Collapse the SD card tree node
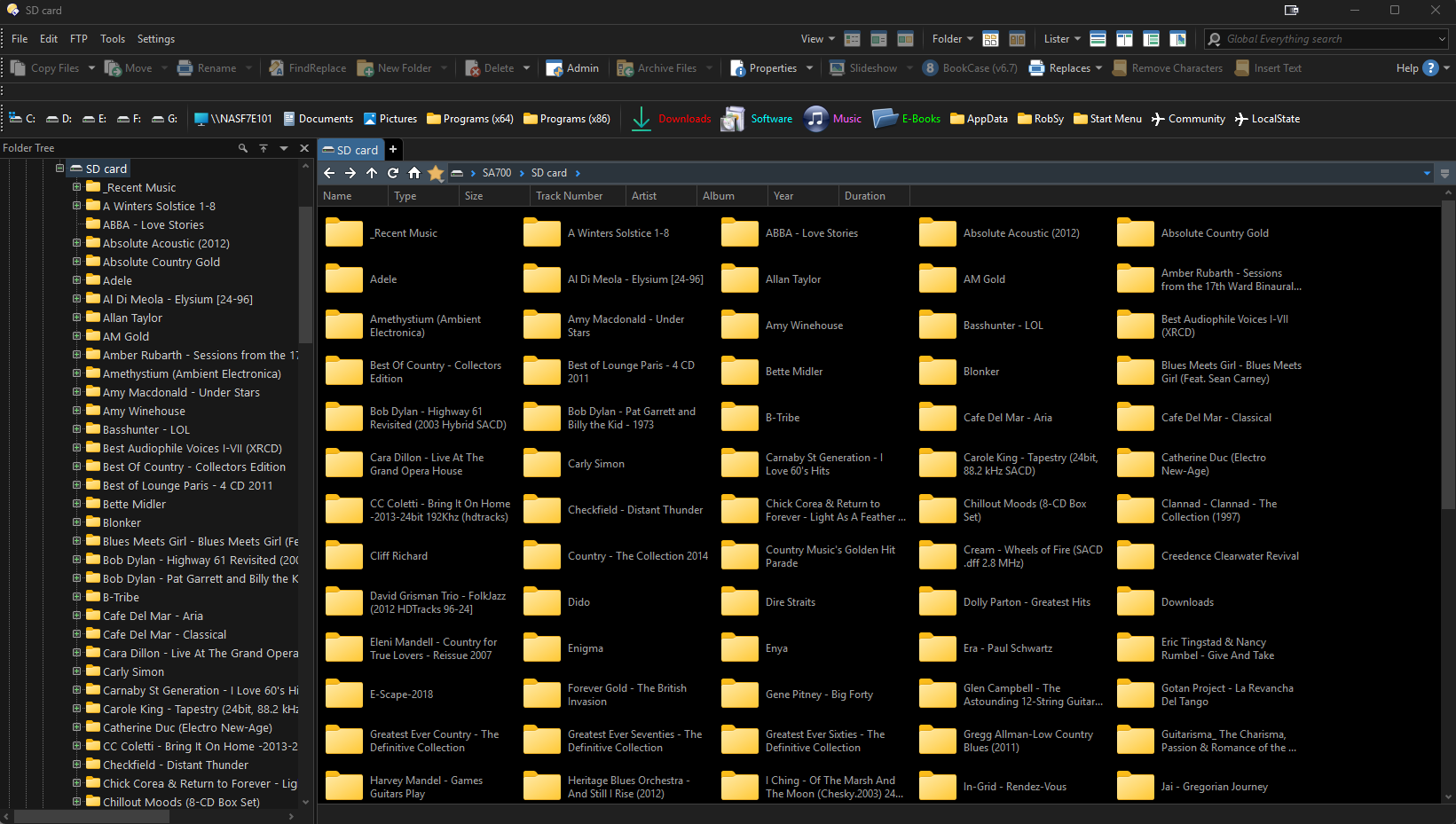Viewport: 1456px width, 824px height. tap(60, 169)
